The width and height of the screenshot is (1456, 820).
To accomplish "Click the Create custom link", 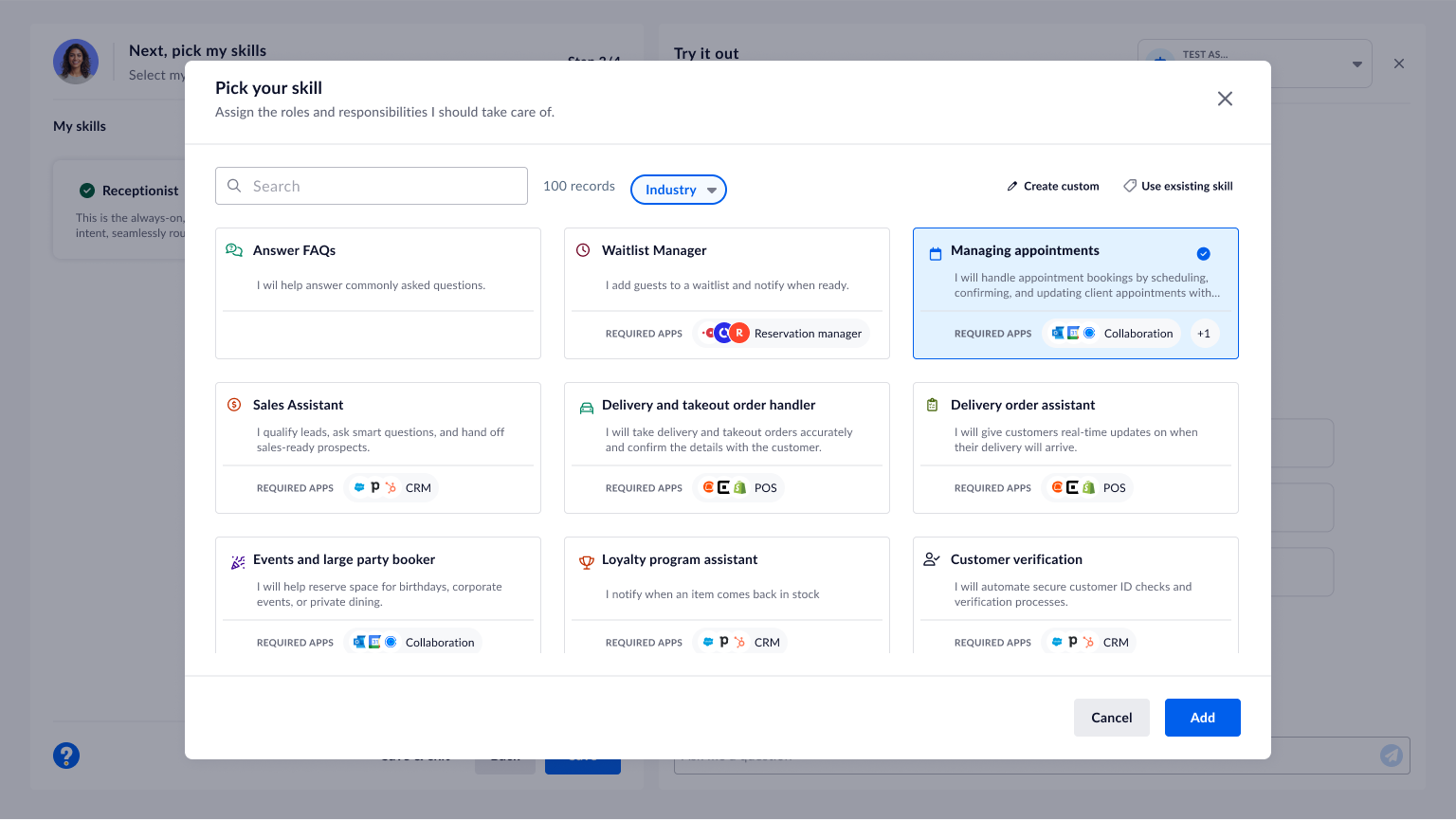I will click(x=1053, y=187).
